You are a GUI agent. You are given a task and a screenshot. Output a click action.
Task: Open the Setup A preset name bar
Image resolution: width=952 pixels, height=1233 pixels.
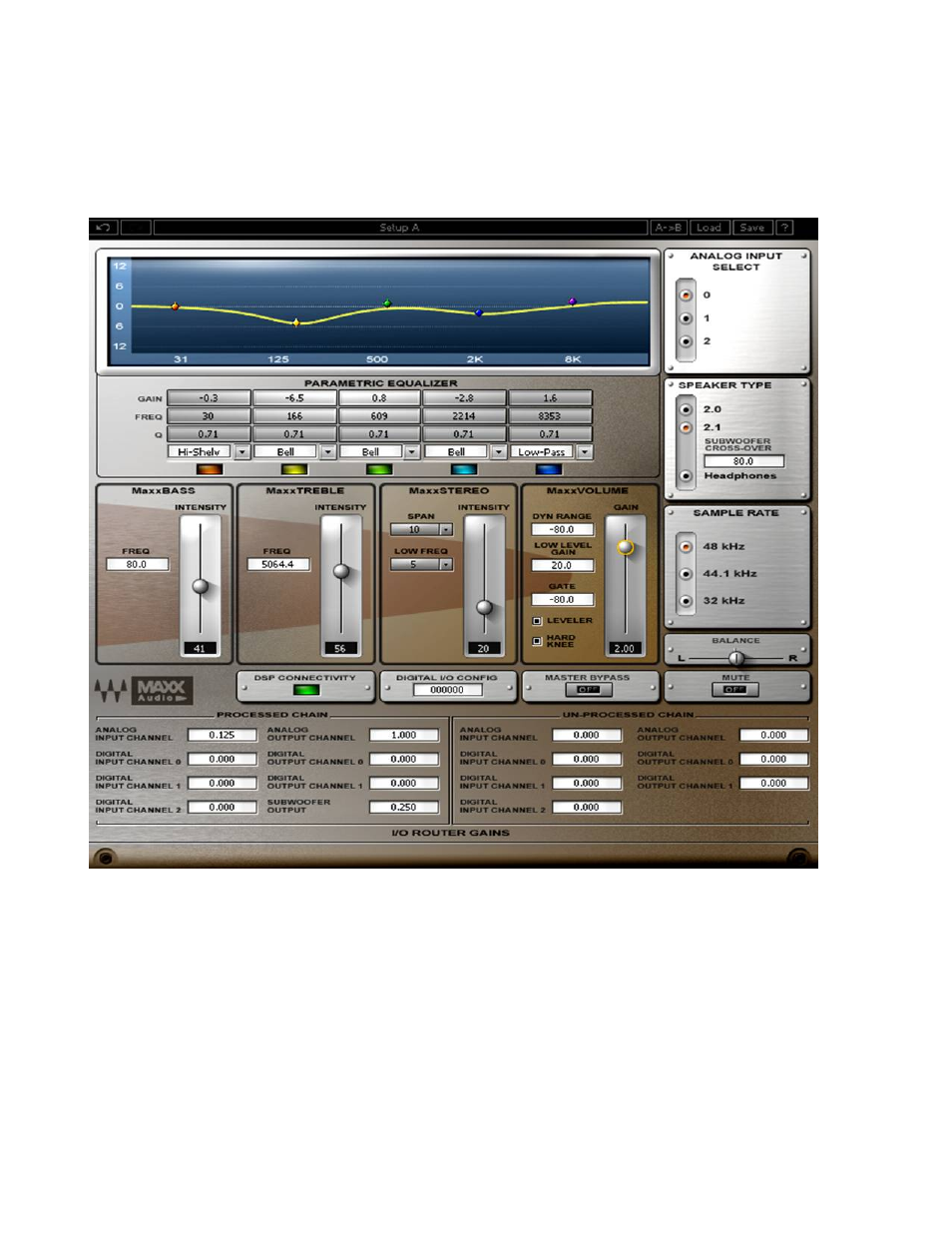click(x=400, y=228)
